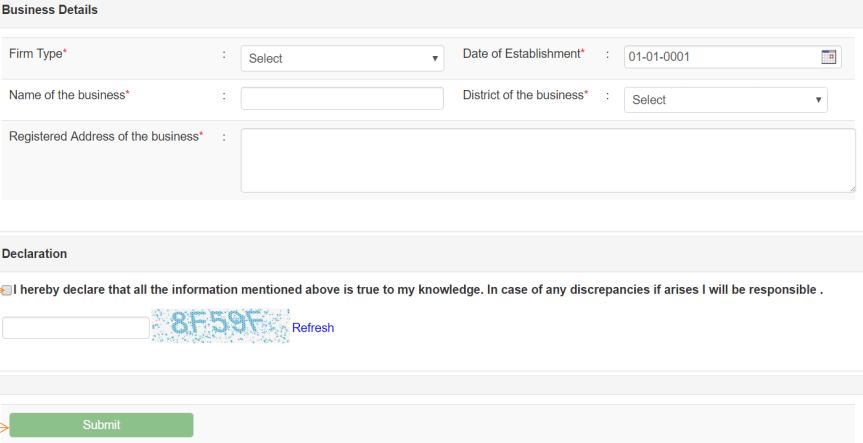
Task: Click the Declaration section heading
Action: pyautogui.click(x=34, y=254)
